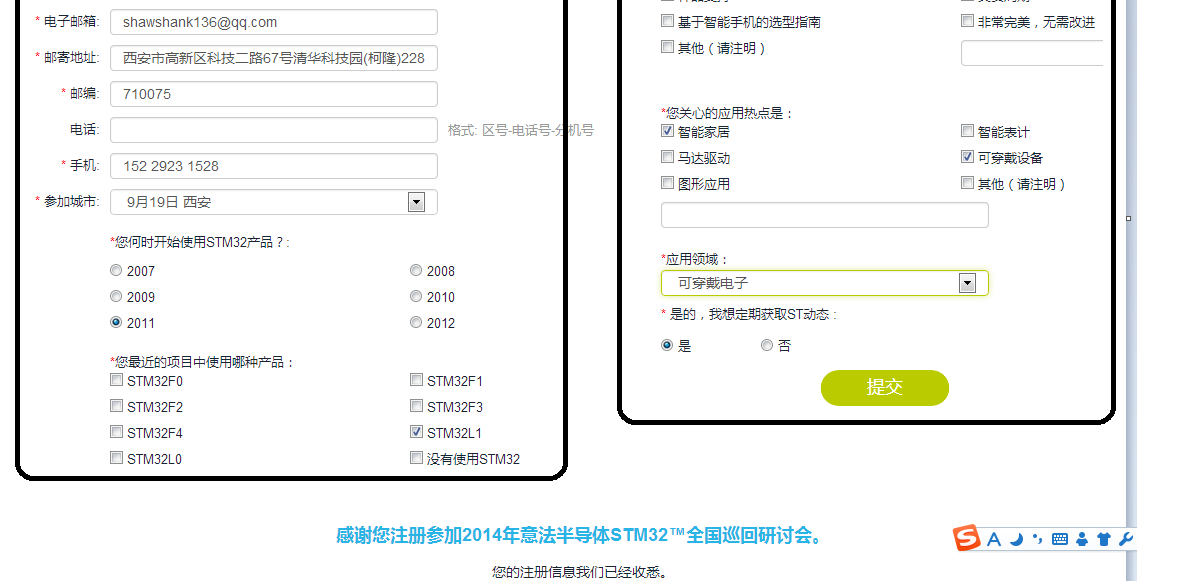Uncheck the 智能家居 checkbox
Viewport: 1182px width, 583px height.
click(667, 131)
